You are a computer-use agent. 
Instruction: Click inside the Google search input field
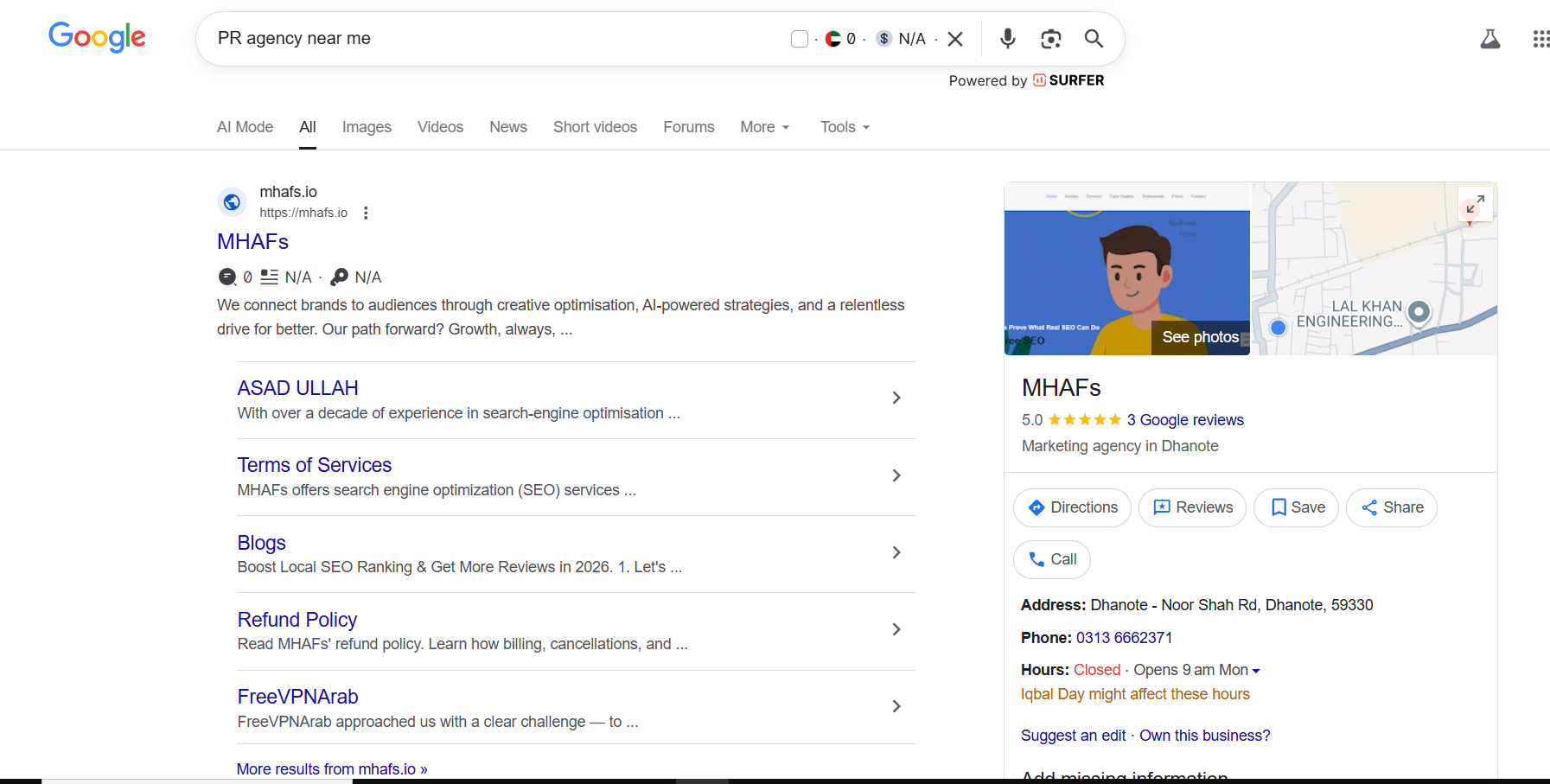click(493, 39)
